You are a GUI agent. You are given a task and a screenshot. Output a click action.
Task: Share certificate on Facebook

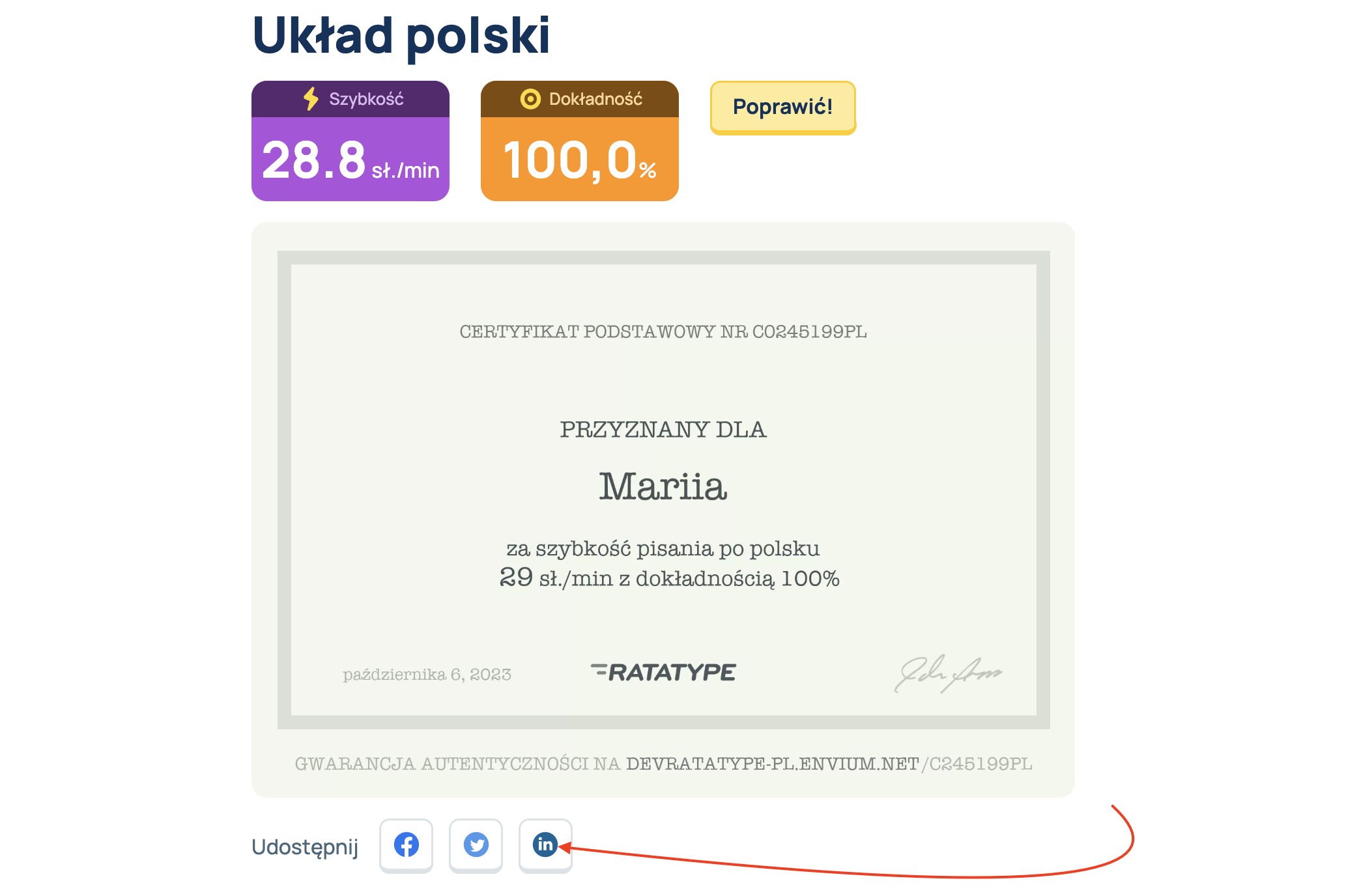pos(406,845)
